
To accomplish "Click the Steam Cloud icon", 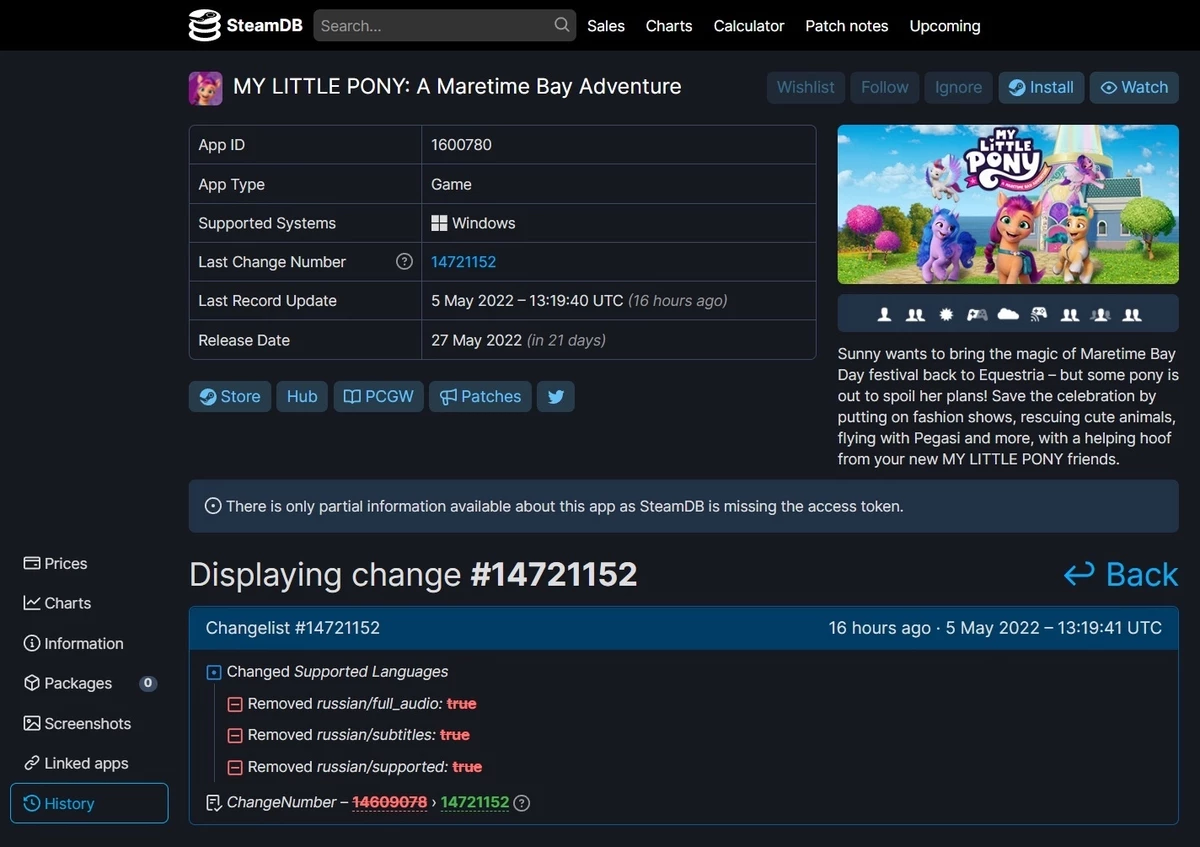I will tap(1008, 314).
